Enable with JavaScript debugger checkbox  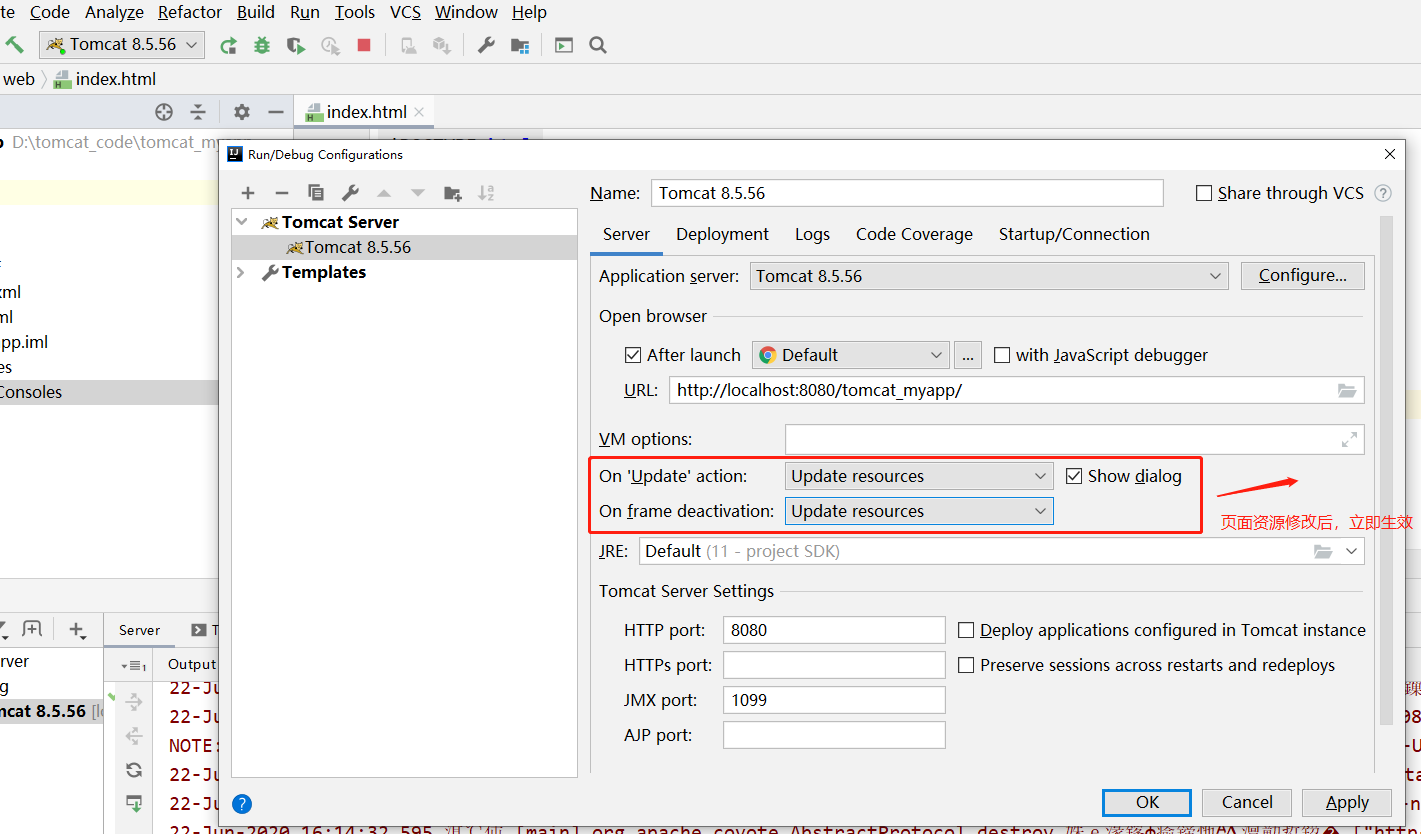pos(1002,355)
